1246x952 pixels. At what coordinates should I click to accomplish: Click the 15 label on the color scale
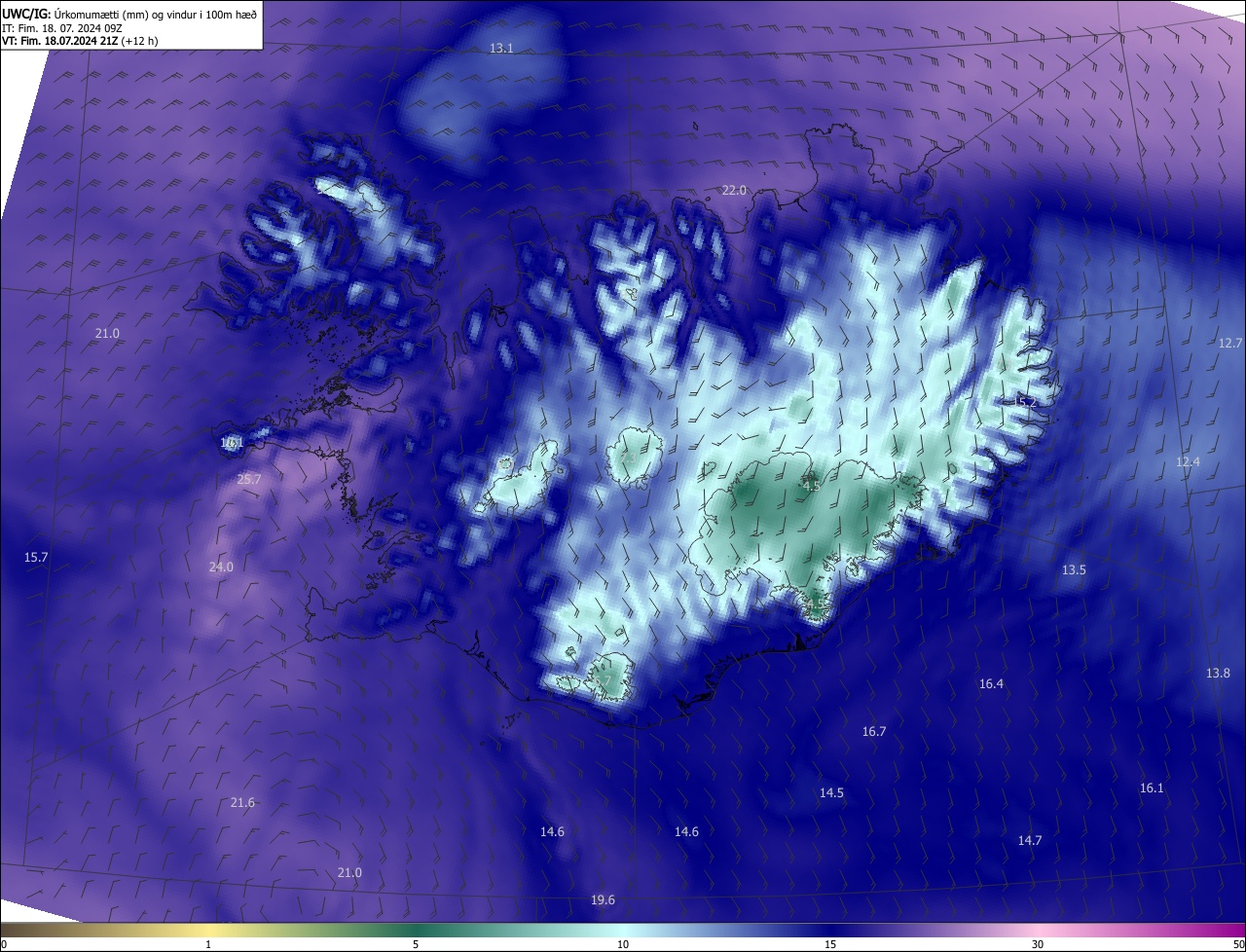click(830, 945)
